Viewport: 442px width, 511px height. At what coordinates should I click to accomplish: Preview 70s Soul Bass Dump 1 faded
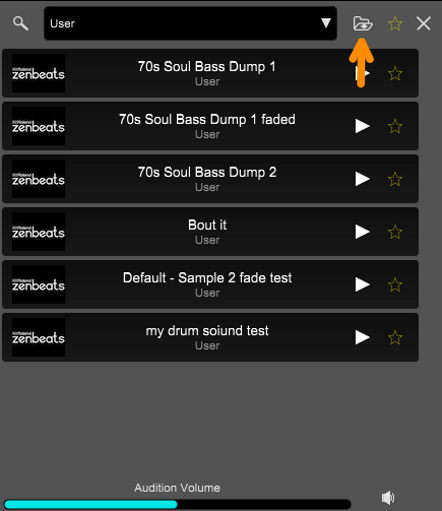pos(362,126)
